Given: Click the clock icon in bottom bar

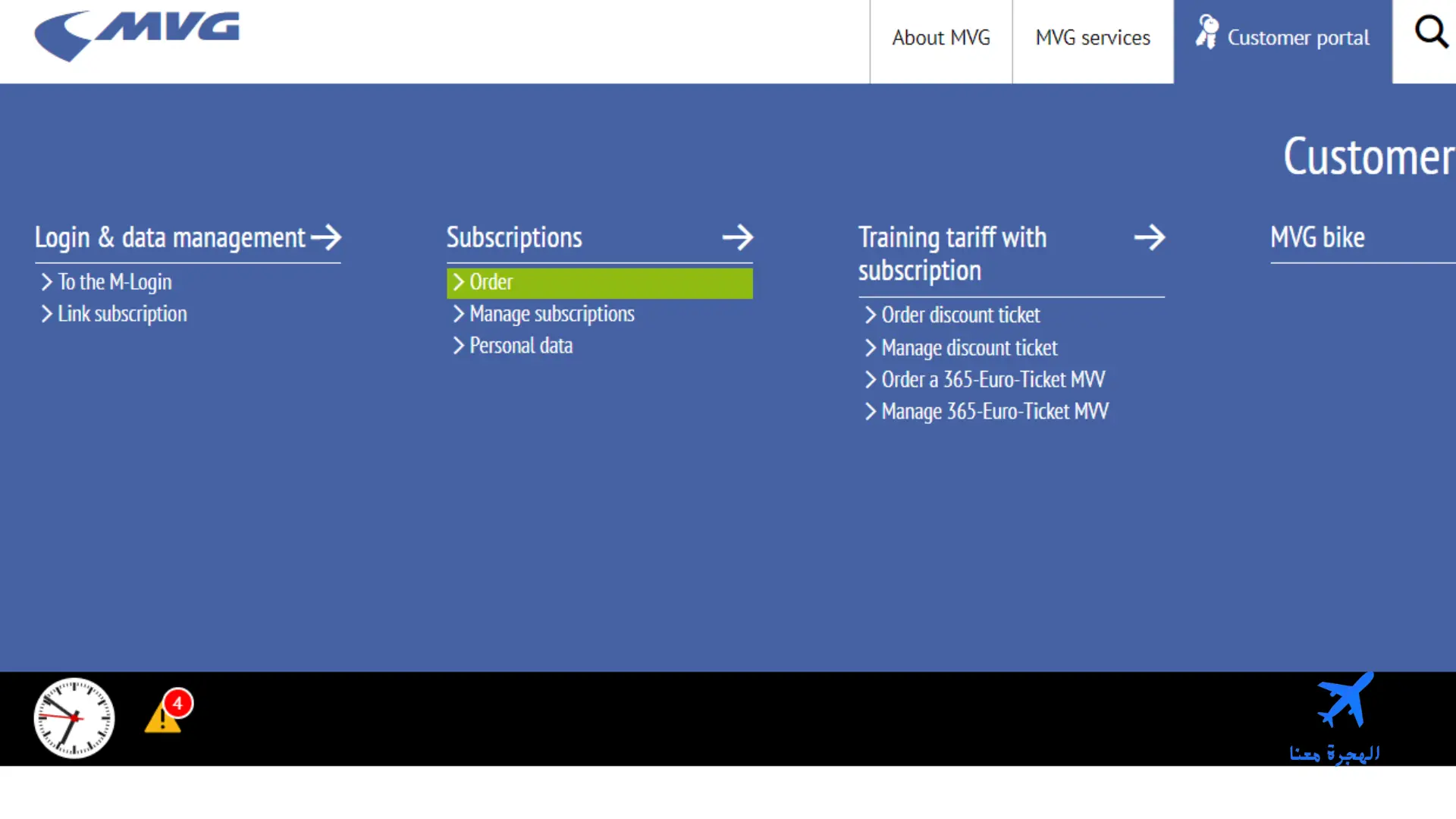Looking at the screenshot, I should [74, 717].
